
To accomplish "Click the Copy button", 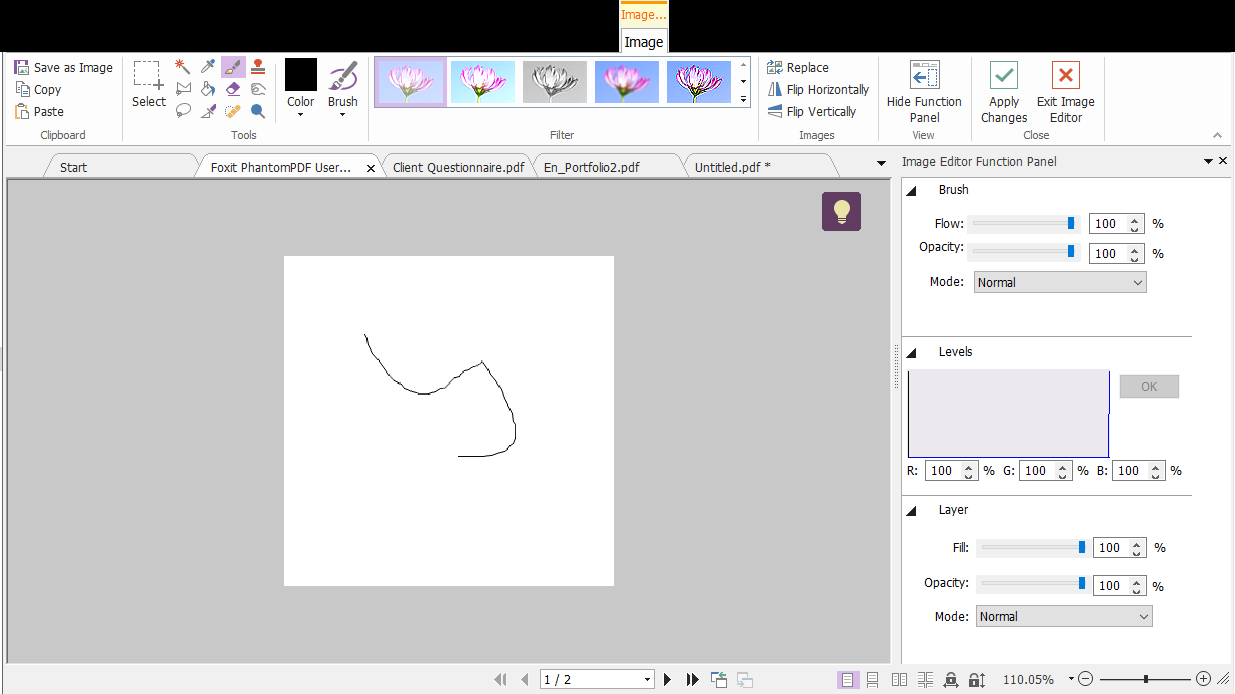I will point(38,89).
